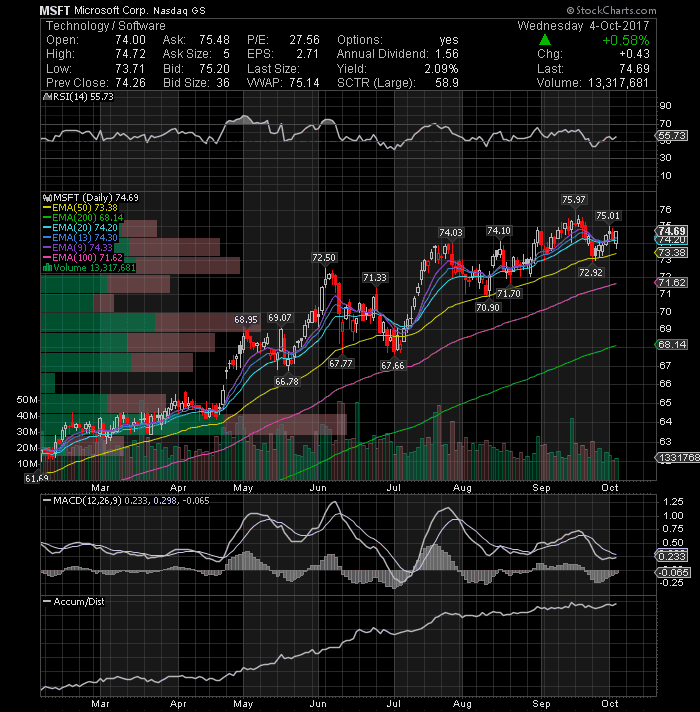This screenshot has height=712, width=700.
Task: Select the EMA(50) 73.38 legend entry
Action: click(80, 208)
